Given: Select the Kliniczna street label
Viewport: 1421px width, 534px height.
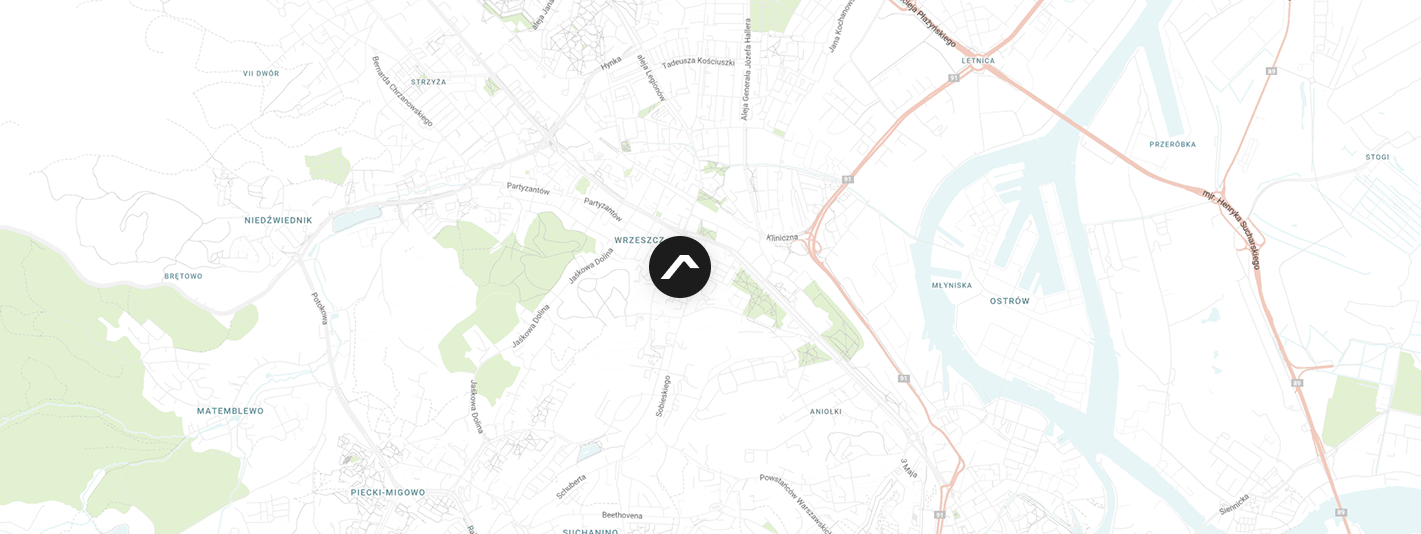Looking at the screenshot, I should click(782, 237).
